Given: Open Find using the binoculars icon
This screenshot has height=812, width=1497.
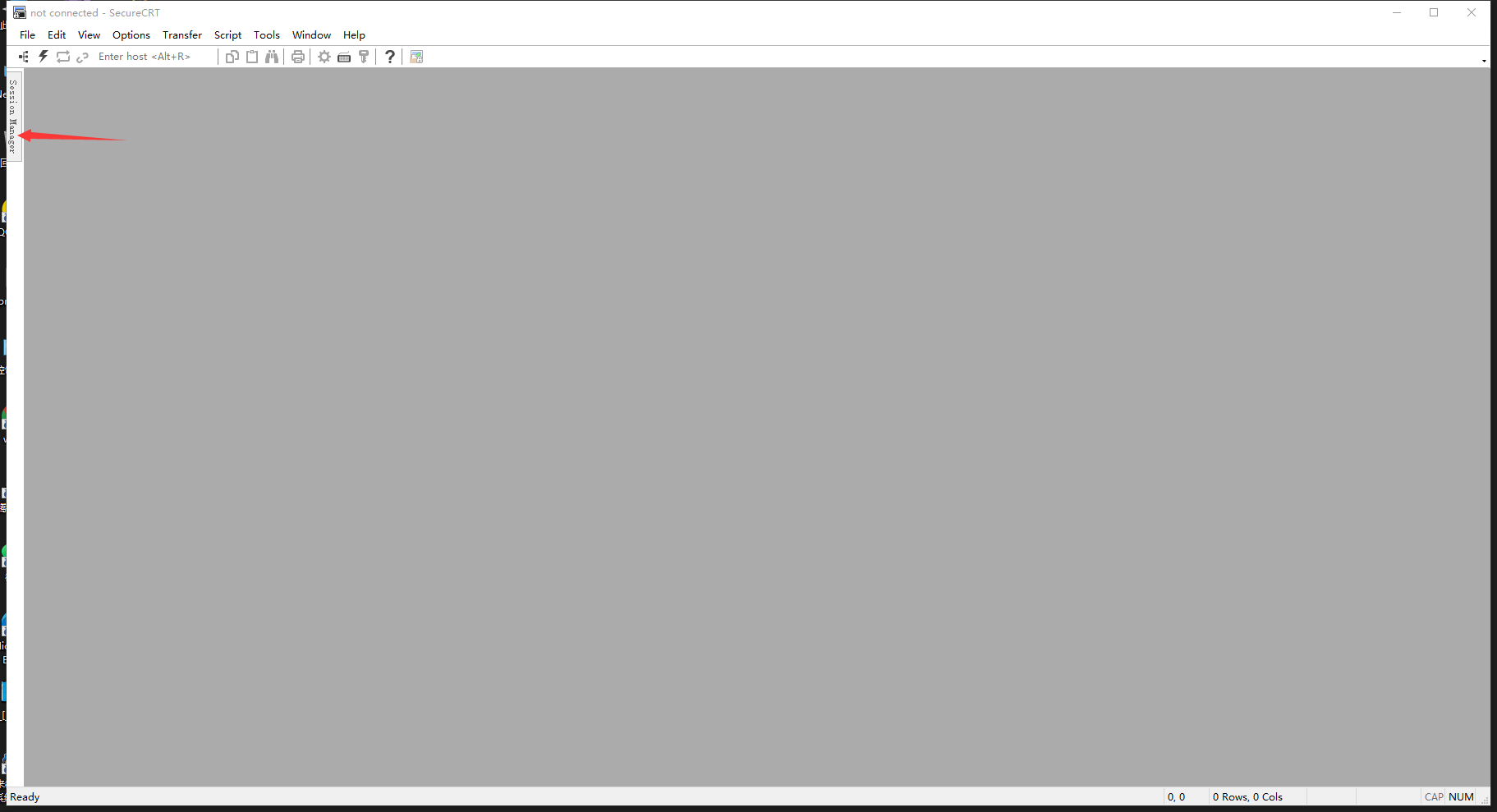Looking at the screenshot, I should [x=272, y=56].
